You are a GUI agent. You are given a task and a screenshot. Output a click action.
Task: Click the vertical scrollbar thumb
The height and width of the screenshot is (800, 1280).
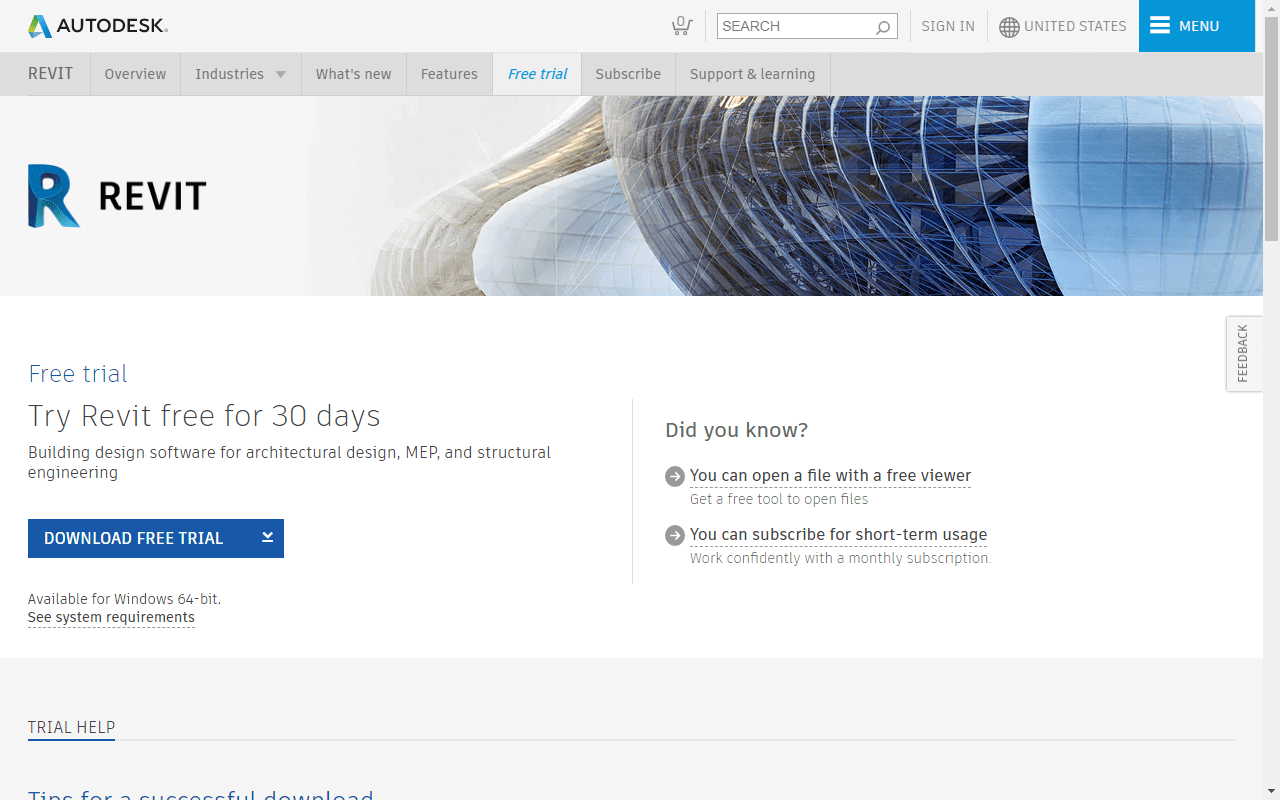[x=1271, y=129]
